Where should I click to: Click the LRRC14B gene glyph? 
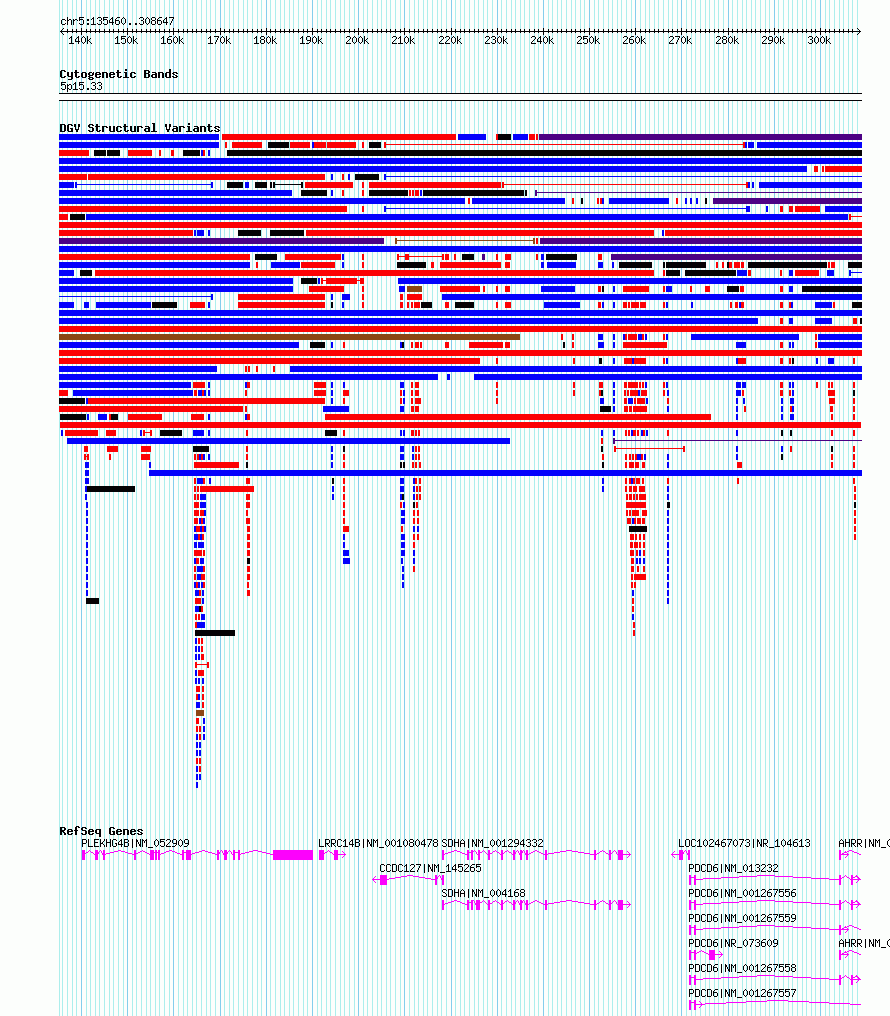click(x=332, y=855)
